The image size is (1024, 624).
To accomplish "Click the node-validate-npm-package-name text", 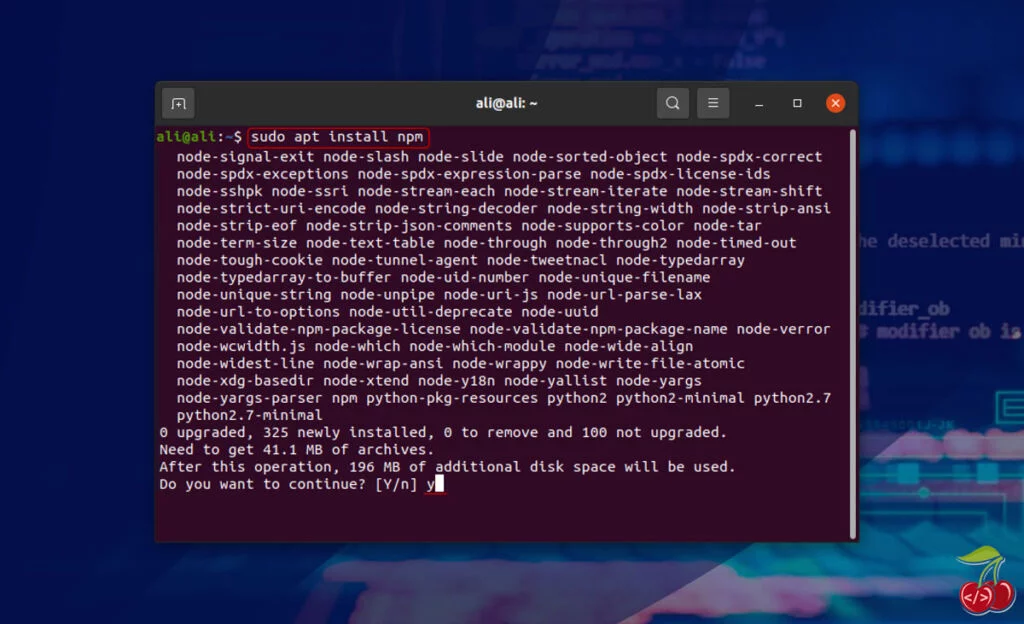I will [598, 329].
